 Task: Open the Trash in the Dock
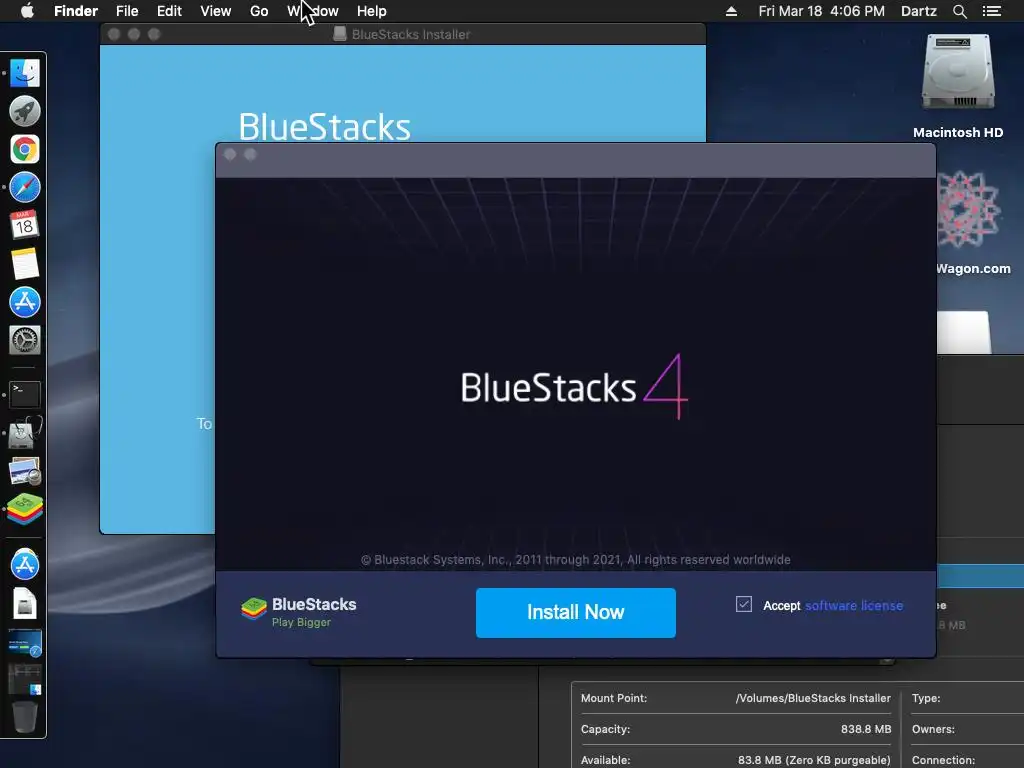[x=25, y=716]
